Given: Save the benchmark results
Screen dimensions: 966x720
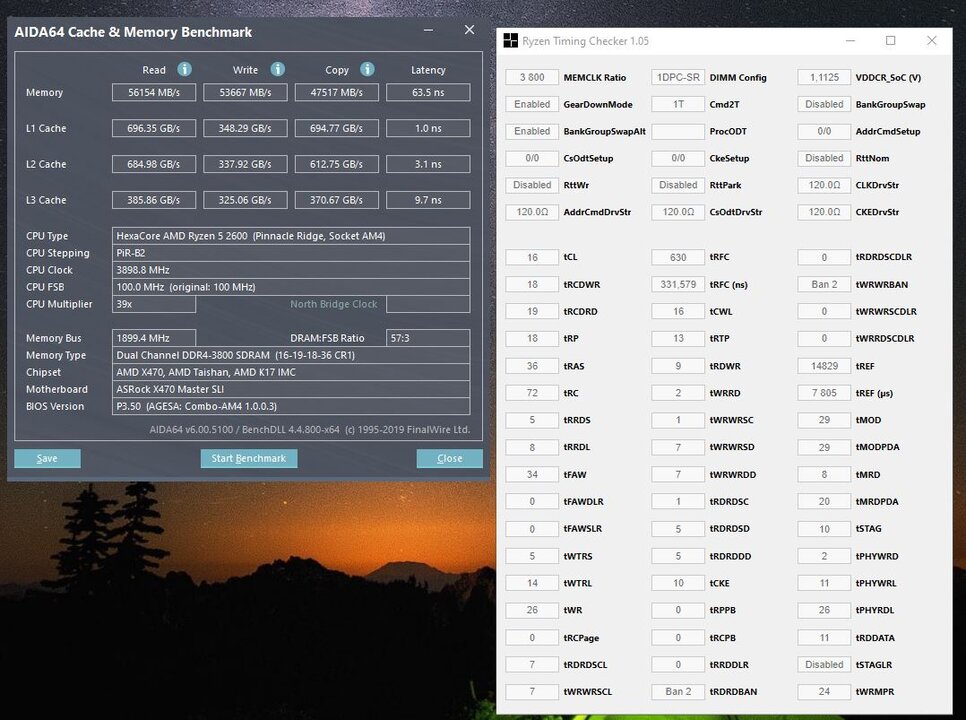Looking at the screenshot, I should click(x=47, y=458).
